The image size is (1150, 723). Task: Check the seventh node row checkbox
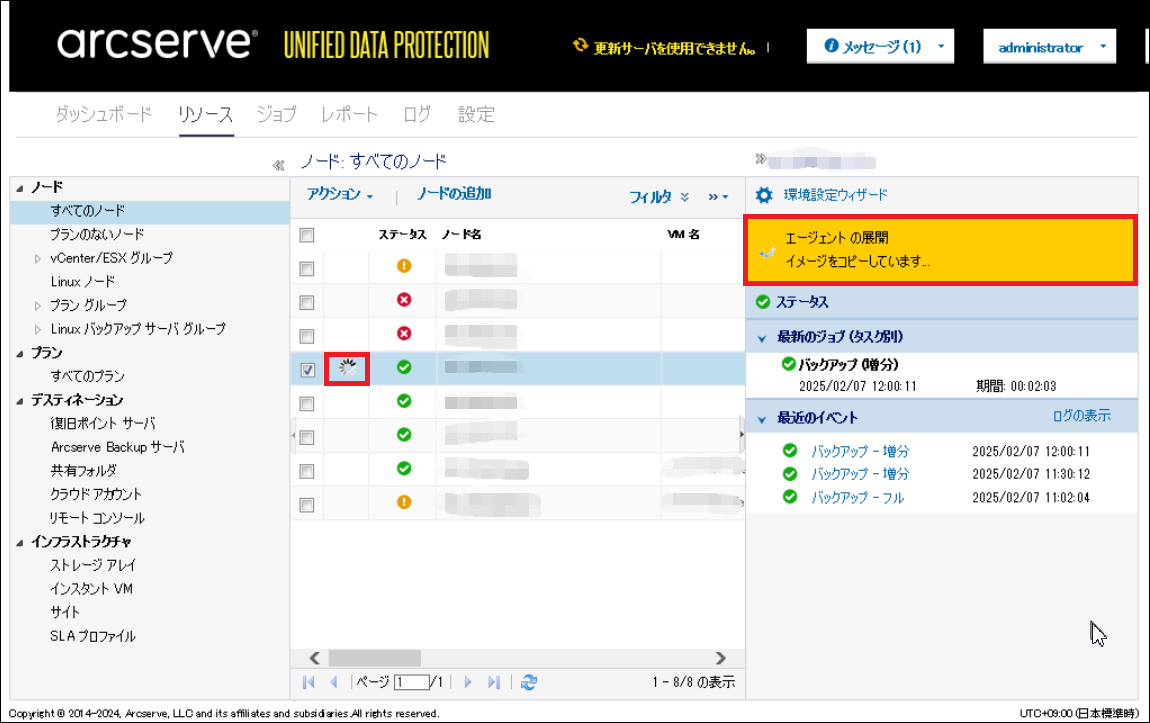[307, 471]
